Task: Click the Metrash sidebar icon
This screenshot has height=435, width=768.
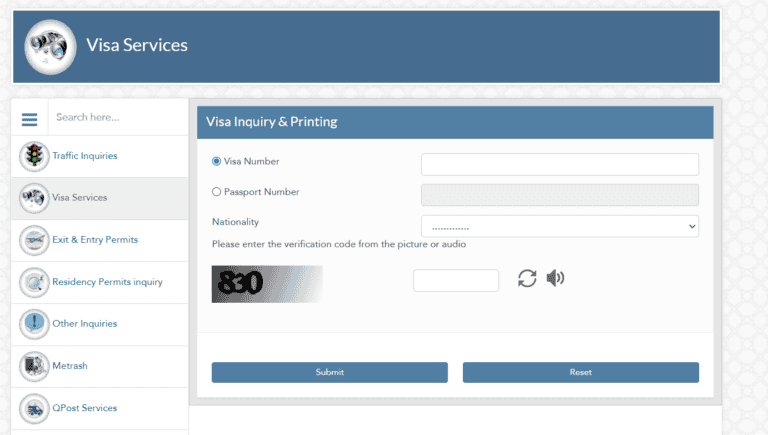Action: click(34, 366)
